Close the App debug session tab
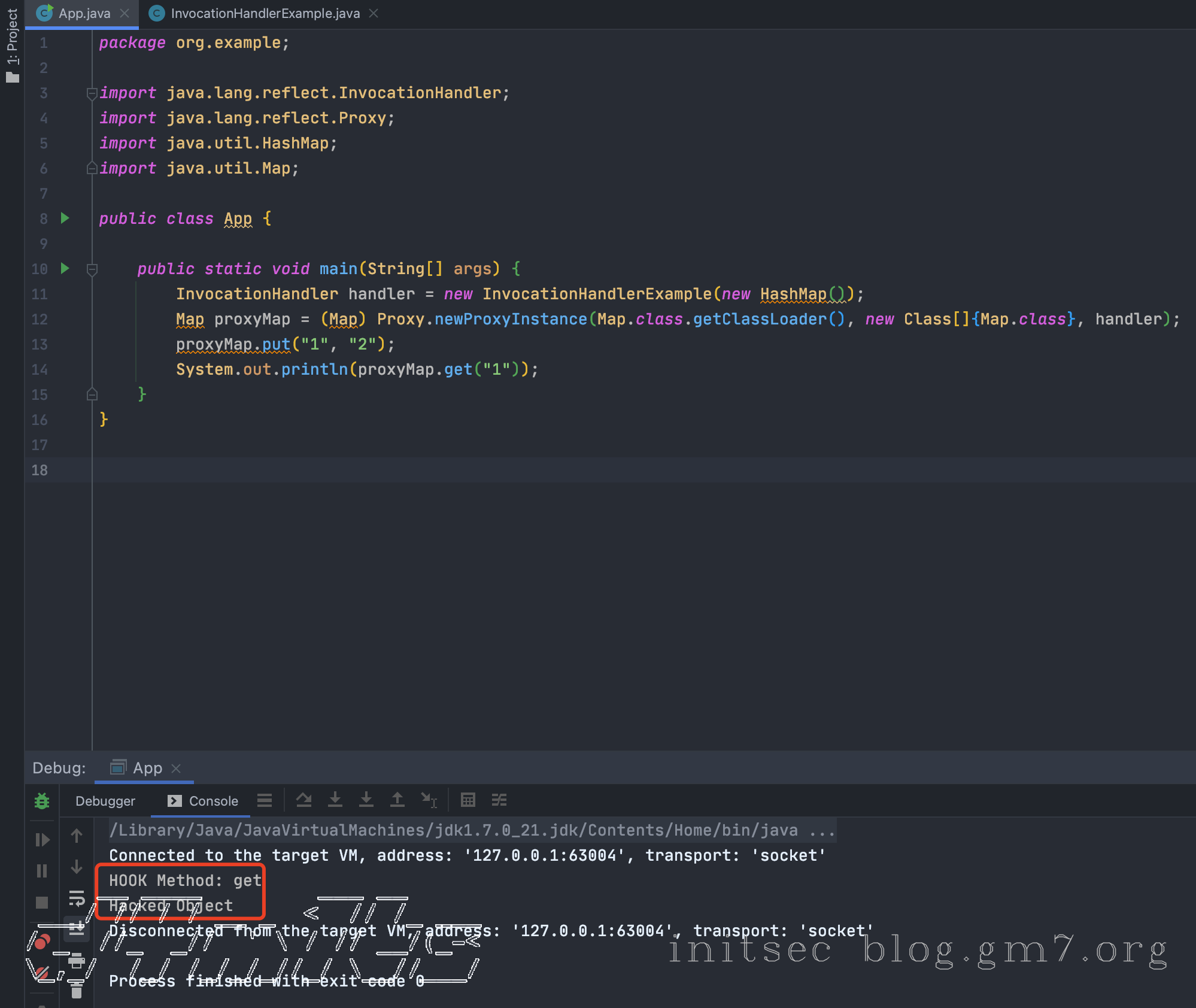The image size is (1196, 1008). [x=176, y=768]
